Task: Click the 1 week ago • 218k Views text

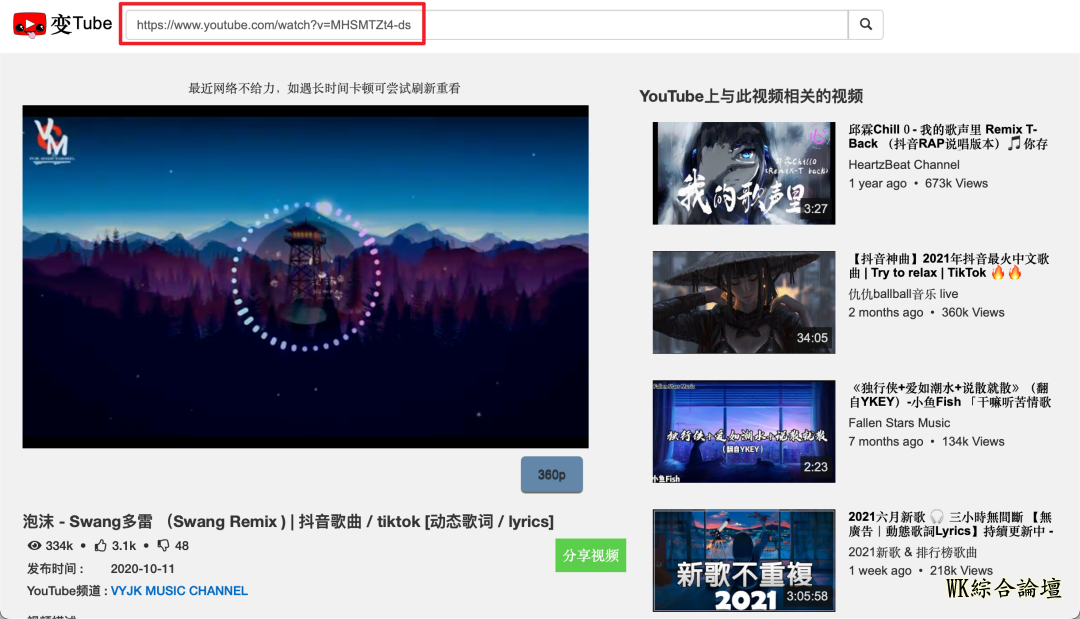Action: [921, 571]
